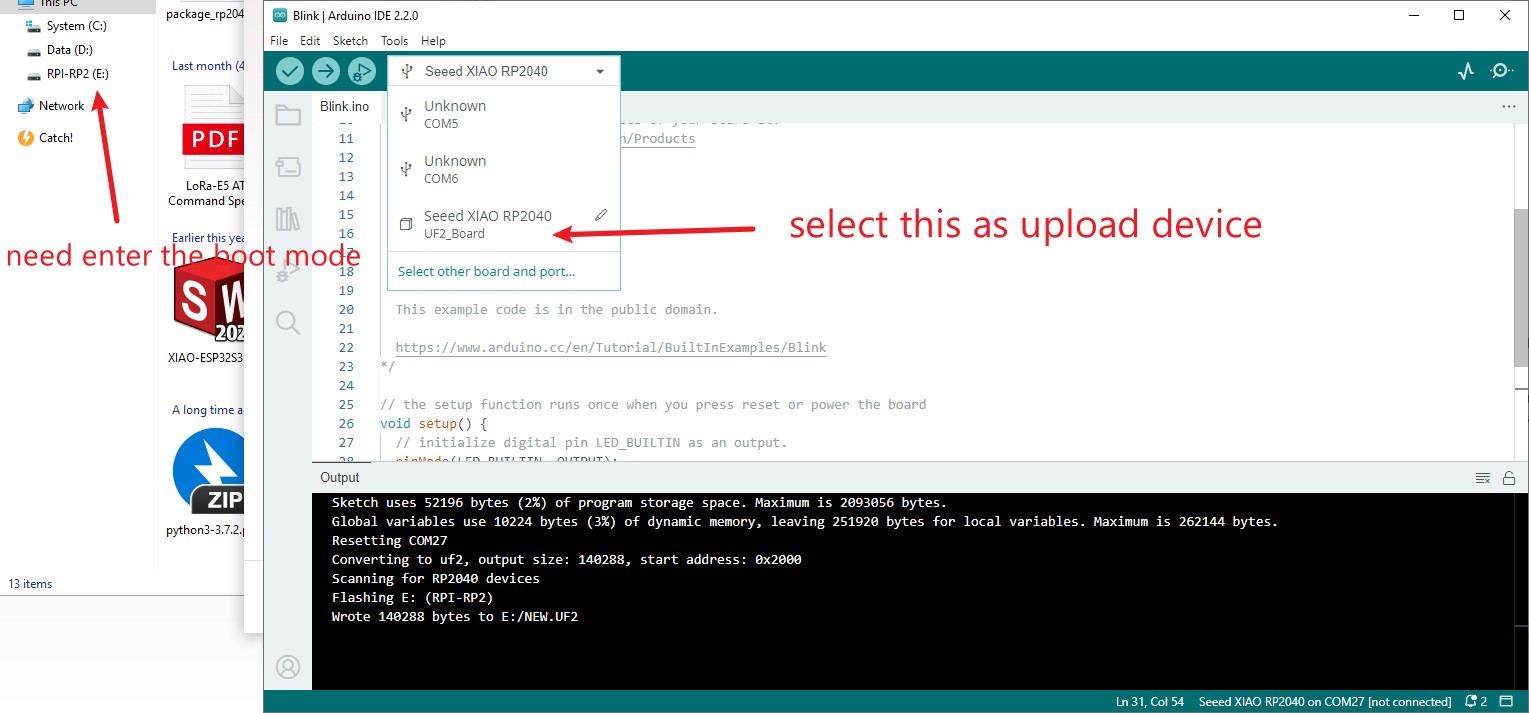
Task: Click 'Flashing E: (RPI-RP2)' output line
Action: click(412, 598)
